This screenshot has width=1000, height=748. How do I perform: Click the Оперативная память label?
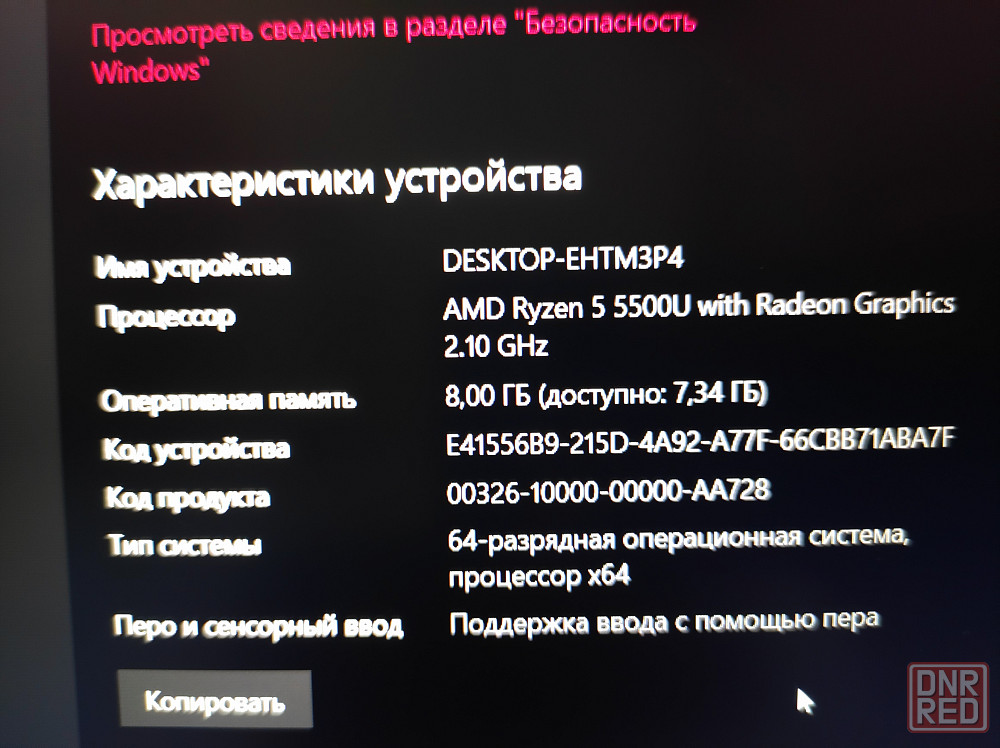point(228,400)
